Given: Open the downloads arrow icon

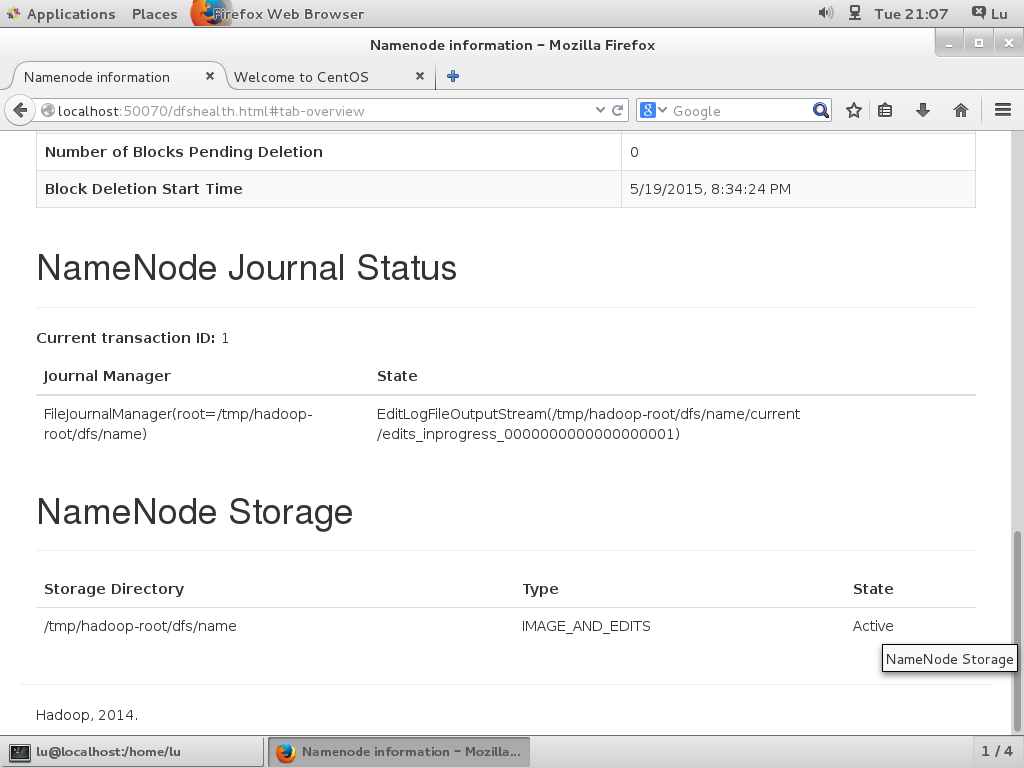Looking at the screenshot, I should point(922,110).
